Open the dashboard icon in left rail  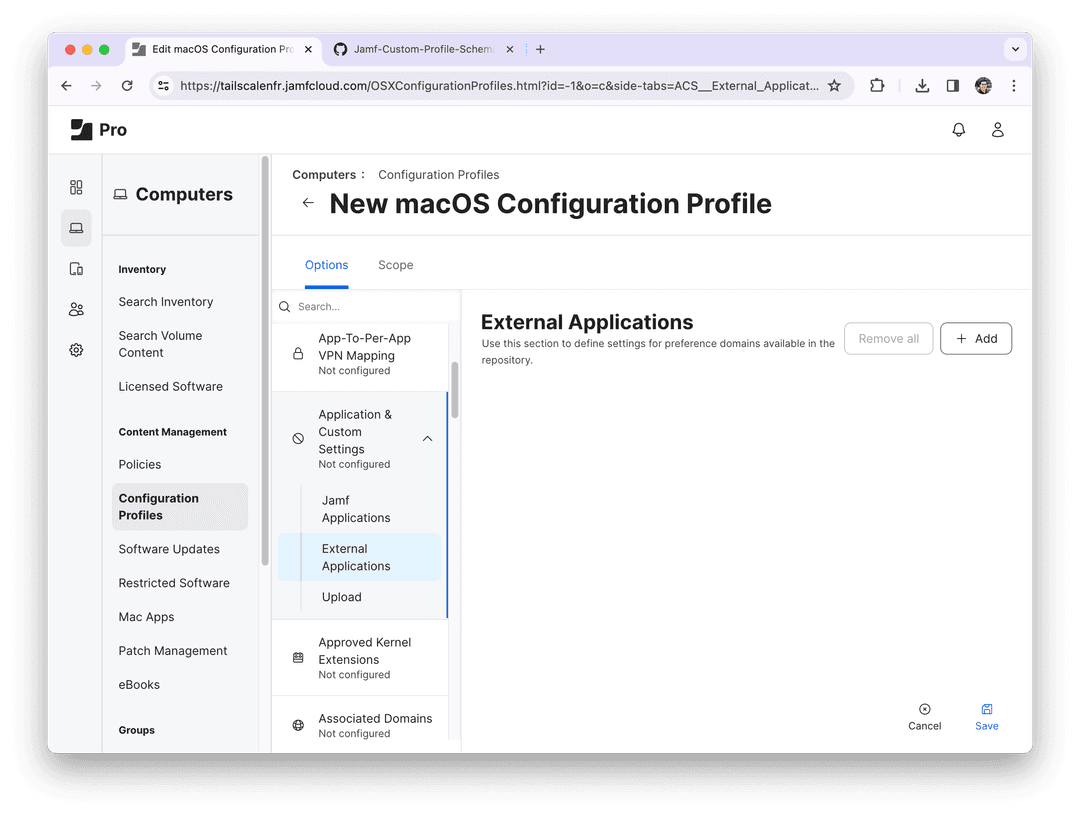coord(76,188)
